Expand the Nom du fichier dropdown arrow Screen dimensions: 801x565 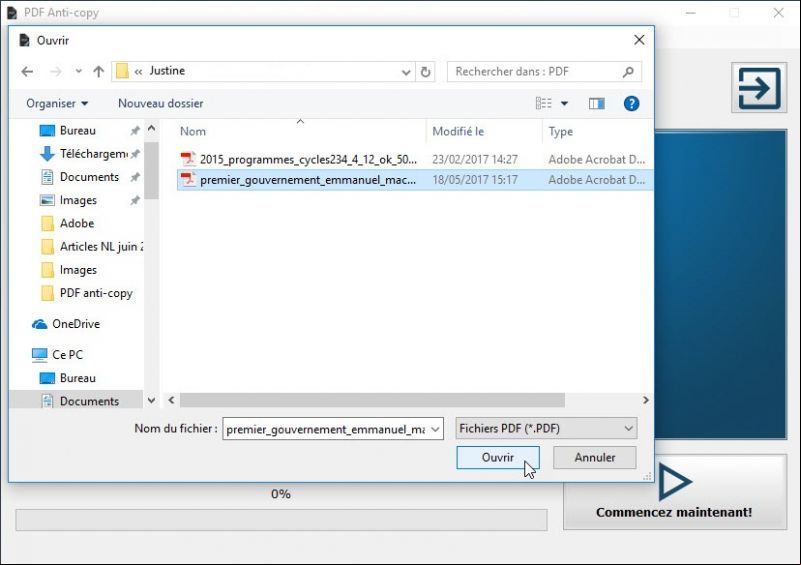coord(435,429)
